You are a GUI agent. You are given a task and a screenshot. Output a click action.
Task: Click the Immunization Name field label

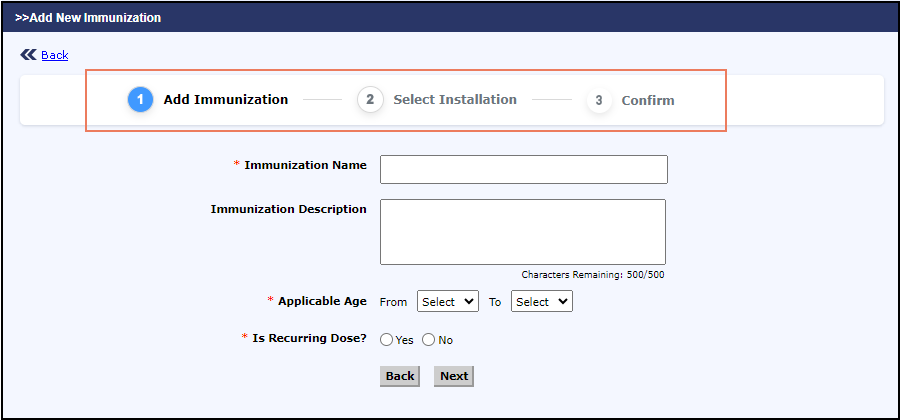click(305, 165)
